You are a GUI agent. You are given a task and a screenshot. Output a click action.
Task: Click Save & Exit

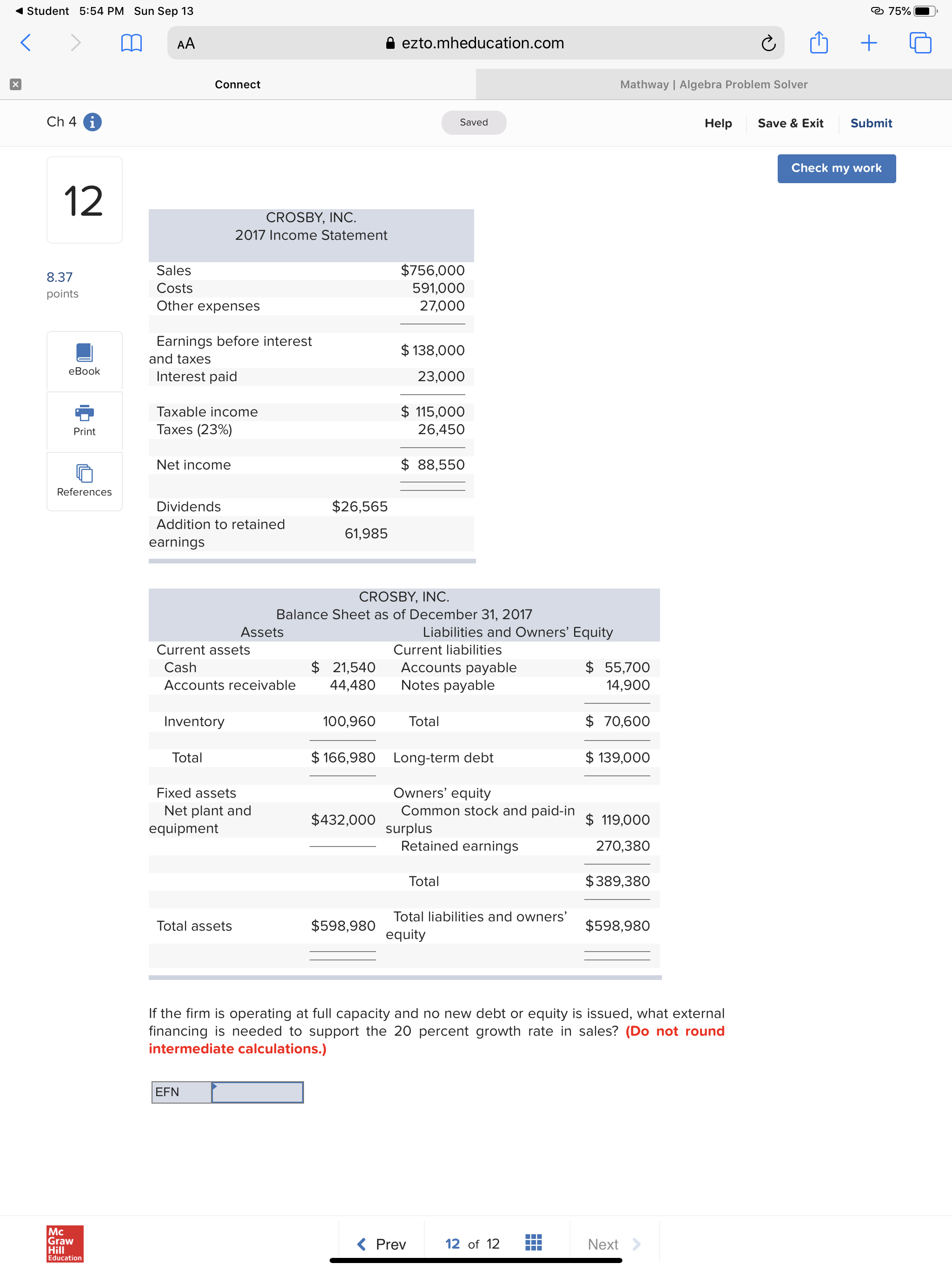point(791,123)
